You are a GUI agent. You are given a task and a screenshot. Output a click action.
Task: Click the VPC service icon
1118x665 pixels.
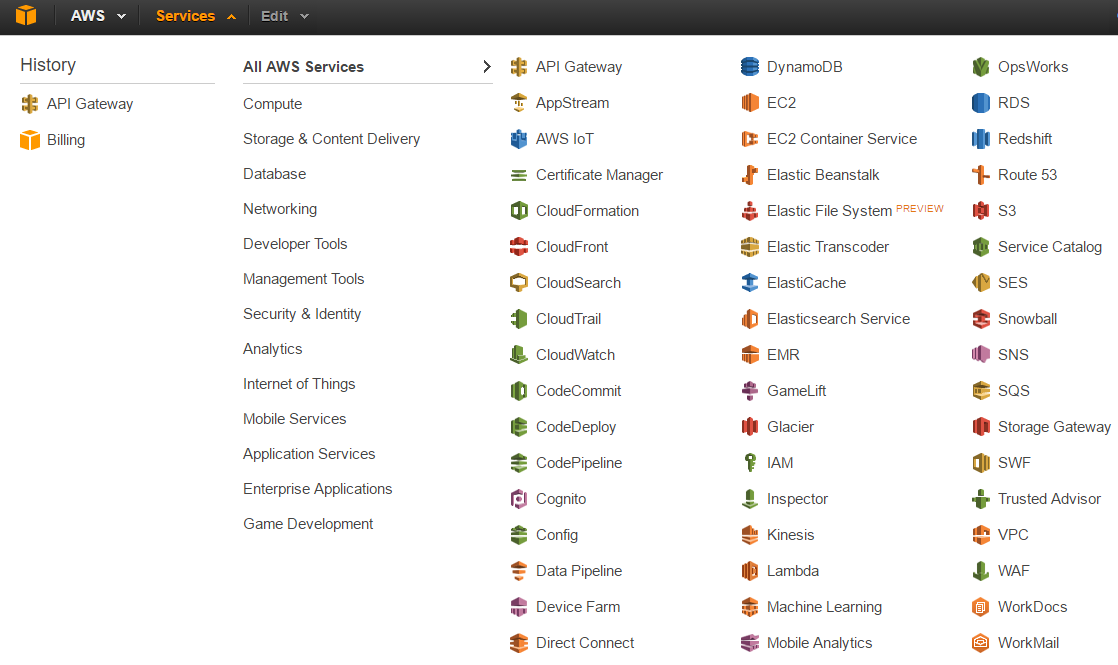click(x=981, y=535)
